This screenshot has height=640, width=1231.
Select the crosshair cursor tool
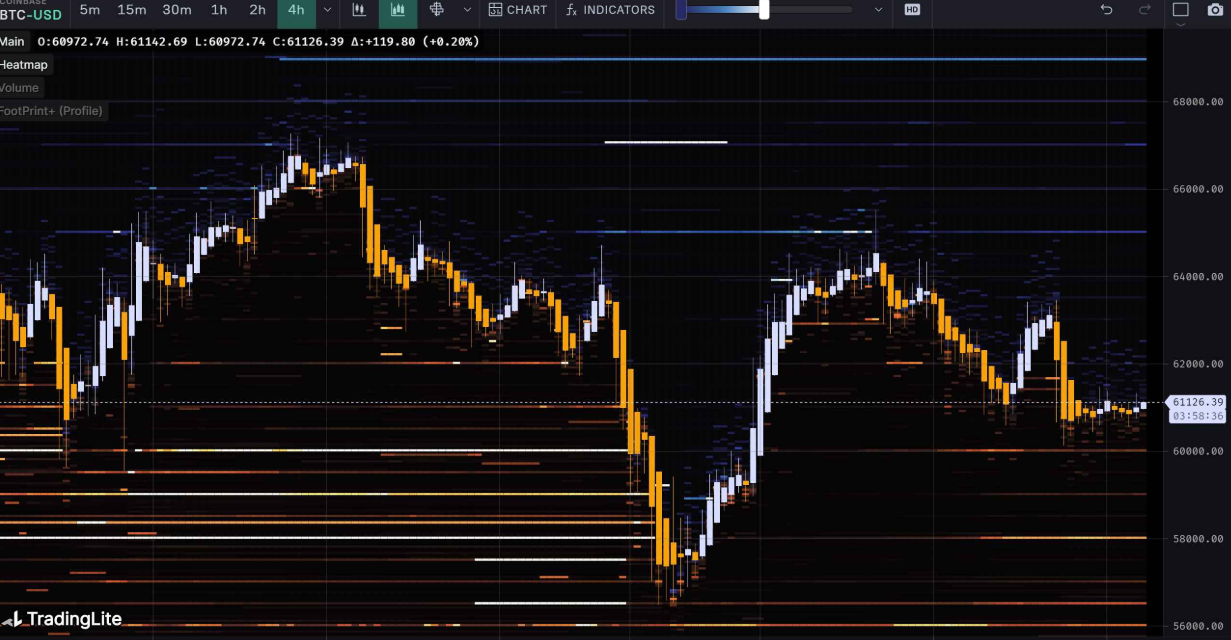(x=437, y=10)
